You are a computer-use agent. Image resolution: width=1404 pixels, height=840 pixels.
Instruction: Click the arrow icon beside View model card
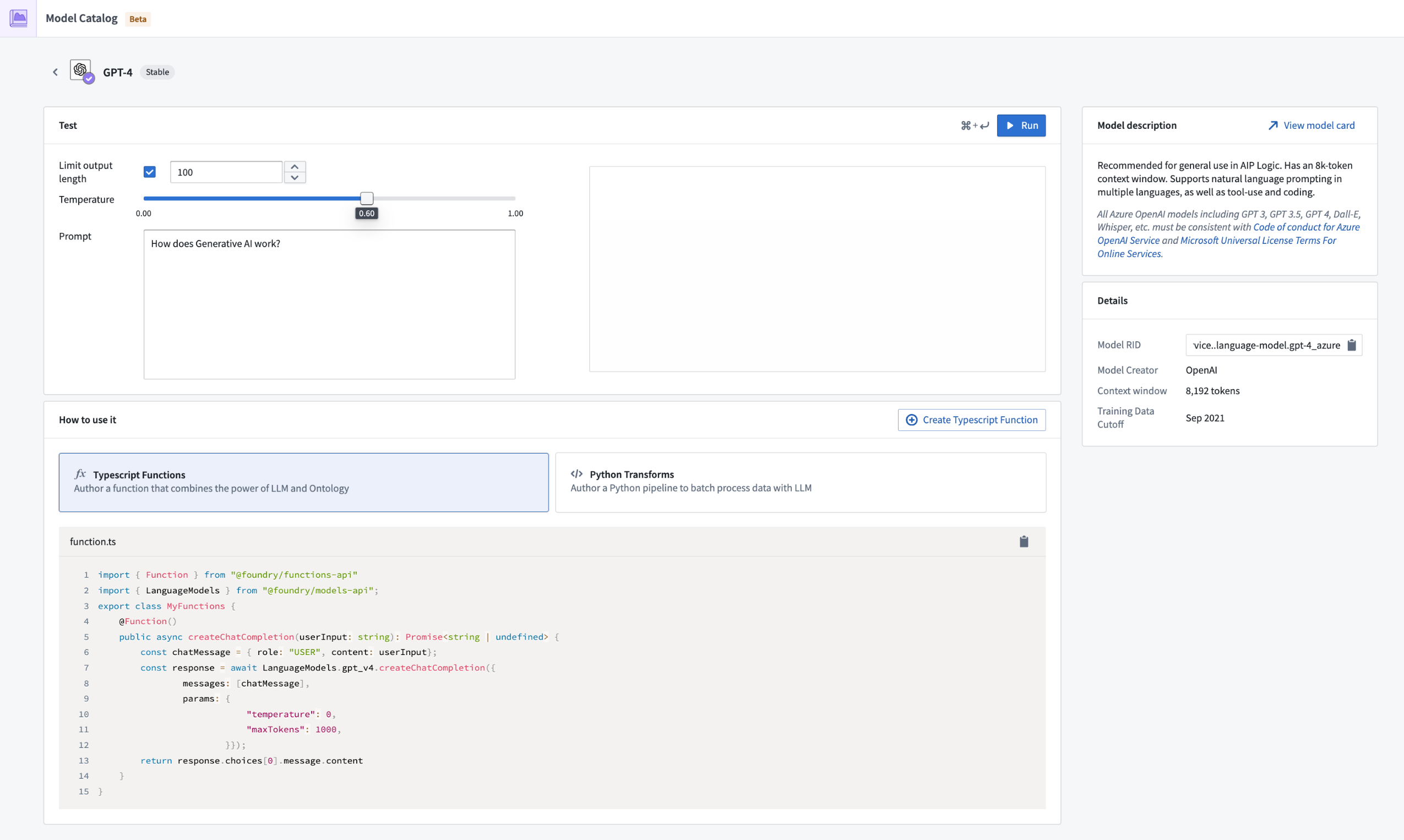coord(1273,125)
